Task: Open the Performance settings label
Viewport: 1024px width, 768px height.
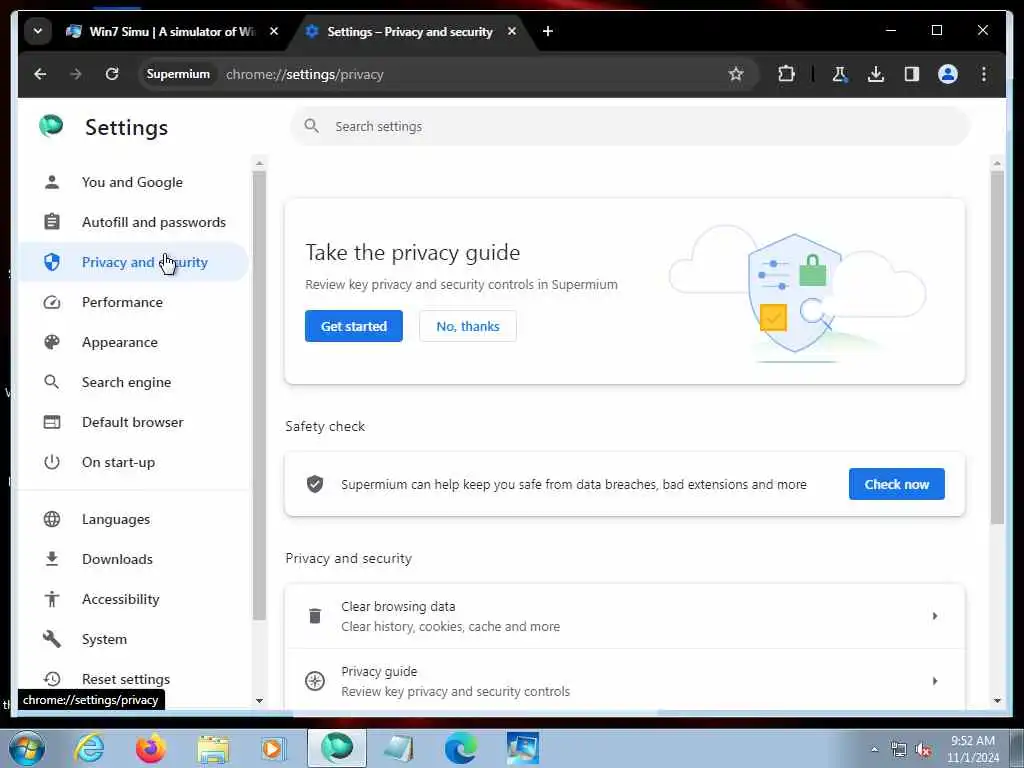Action: point(122,302)
